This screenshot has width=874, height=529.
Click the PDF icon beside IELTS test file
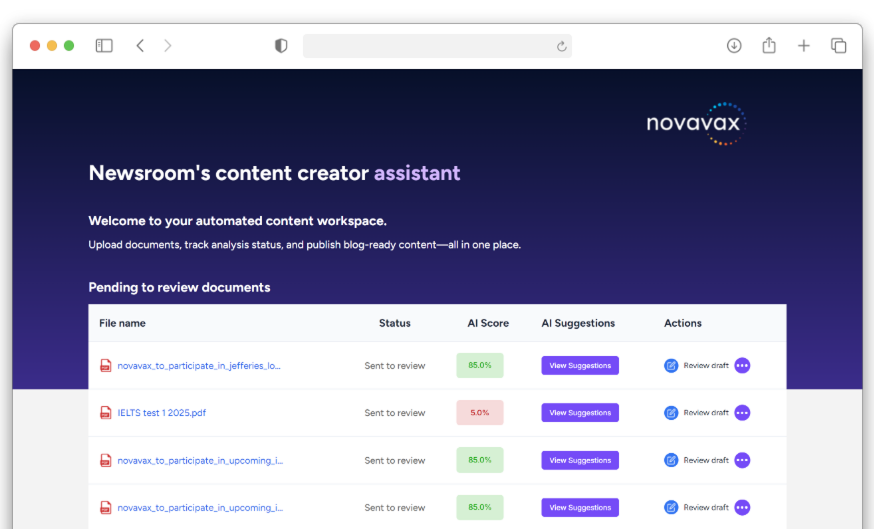(x=106, y=413)
